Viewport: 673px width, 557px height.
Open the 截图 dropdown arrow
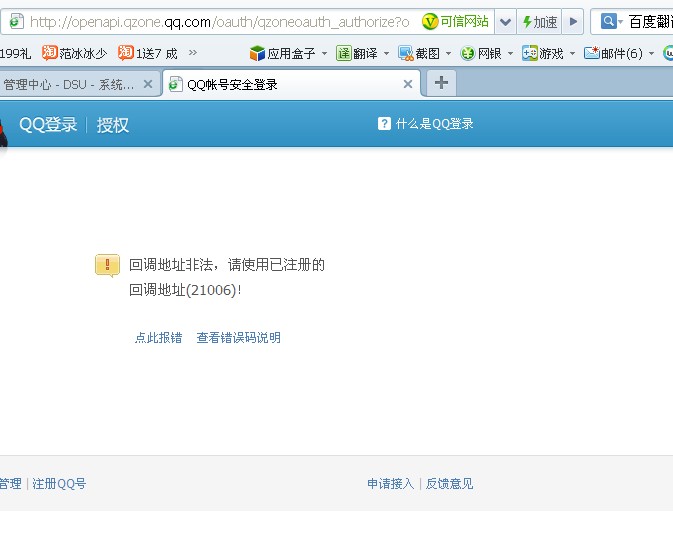[x=448, y=53]
